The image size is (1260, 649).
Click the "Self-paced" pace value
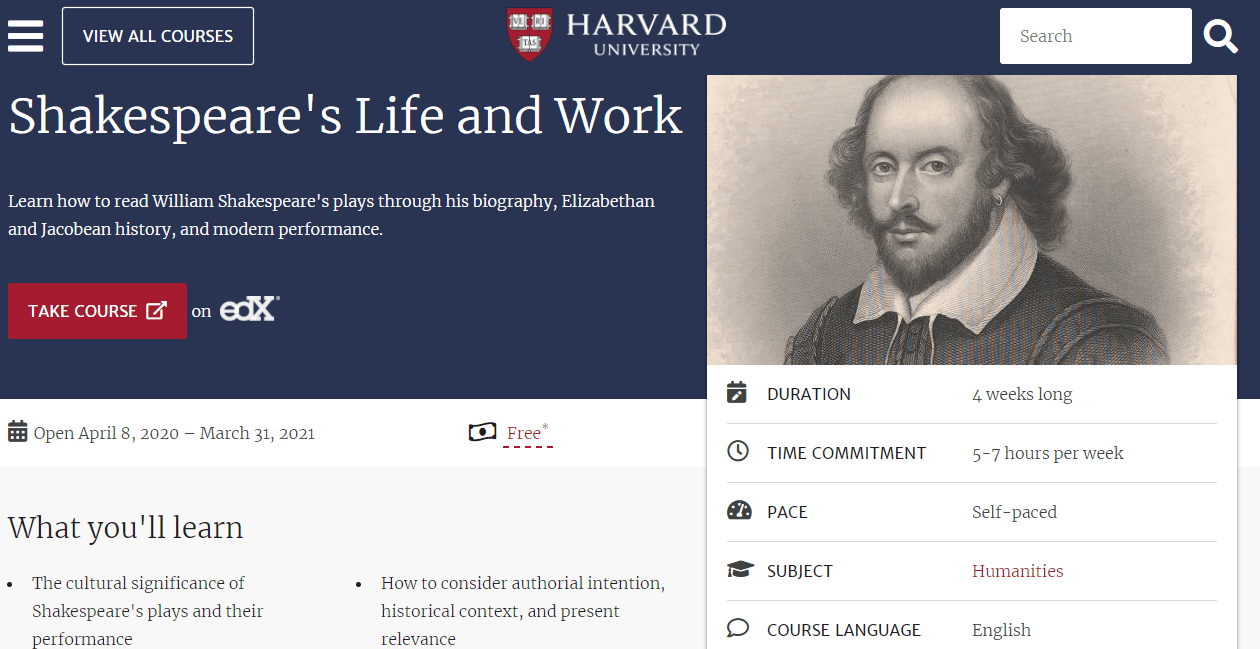(1014, 512)
